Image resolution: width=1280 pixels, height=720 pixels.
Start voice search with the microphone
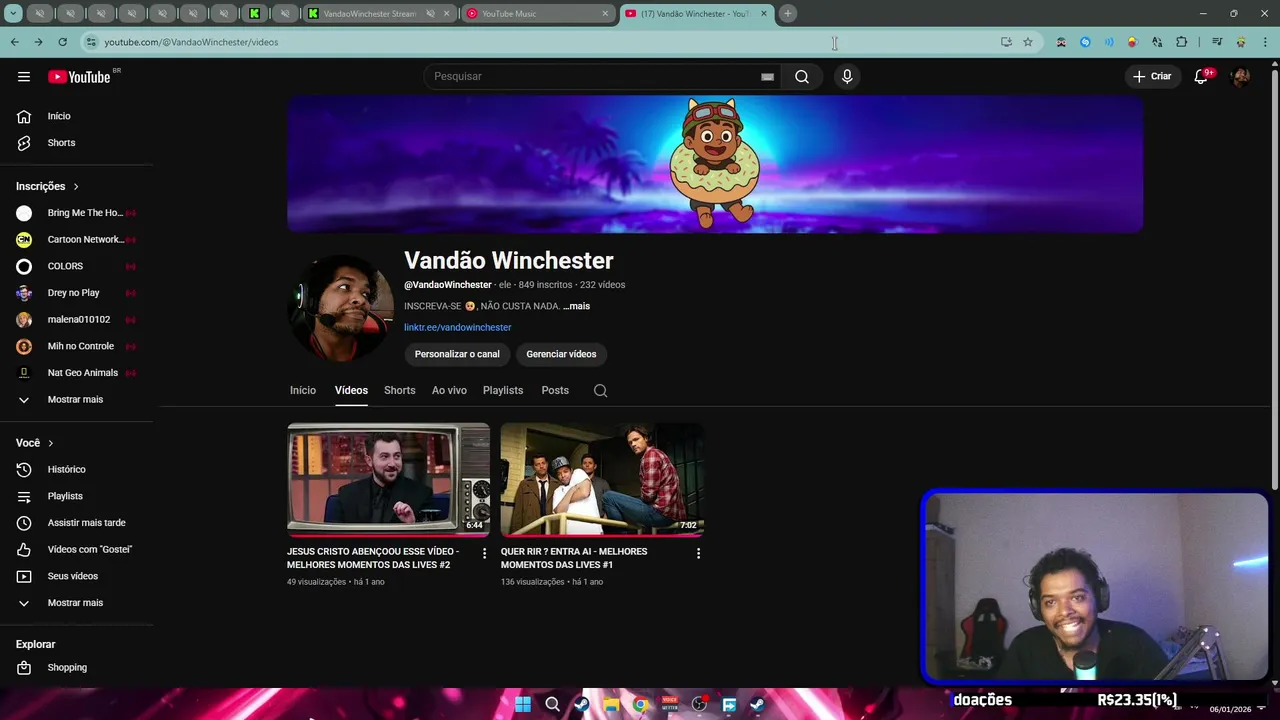pos(847,77)
